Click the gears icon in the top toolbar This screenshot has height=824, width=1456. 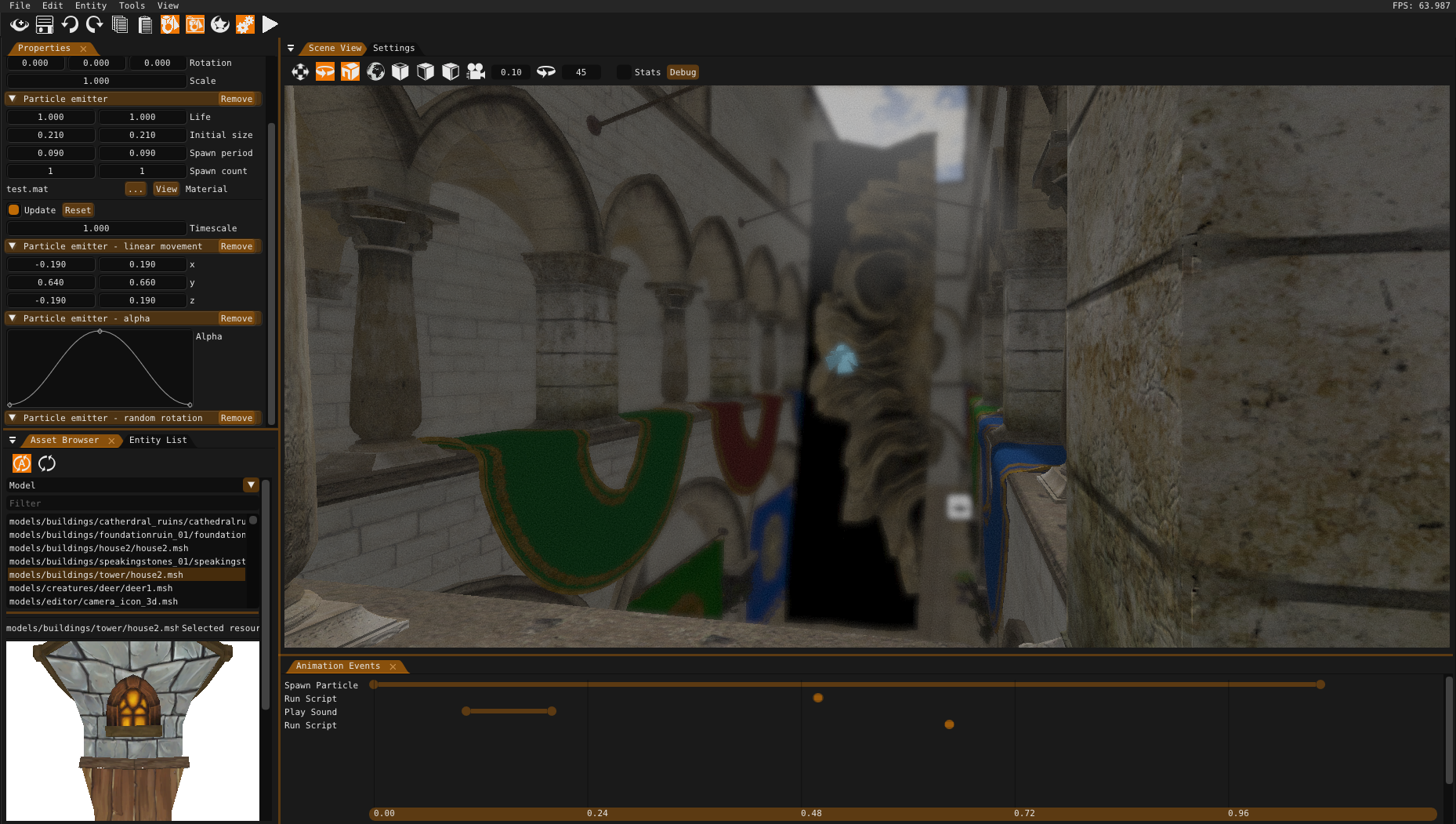pyautogui.click(x=245, y=25)
